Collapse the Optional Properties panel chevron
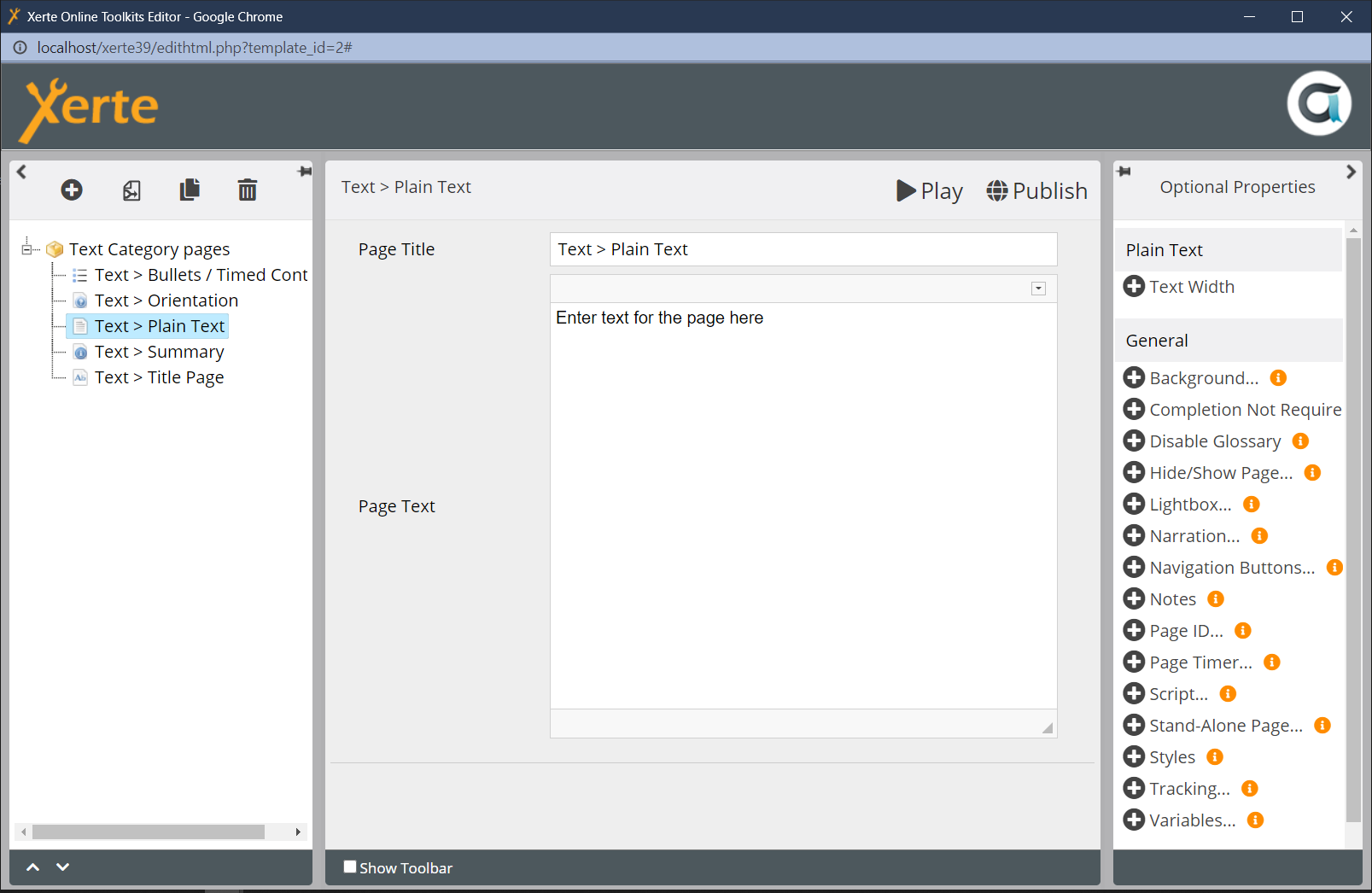Image resolution: width=1372 pixels, height=893 pixels. (x=1351, y=172)
